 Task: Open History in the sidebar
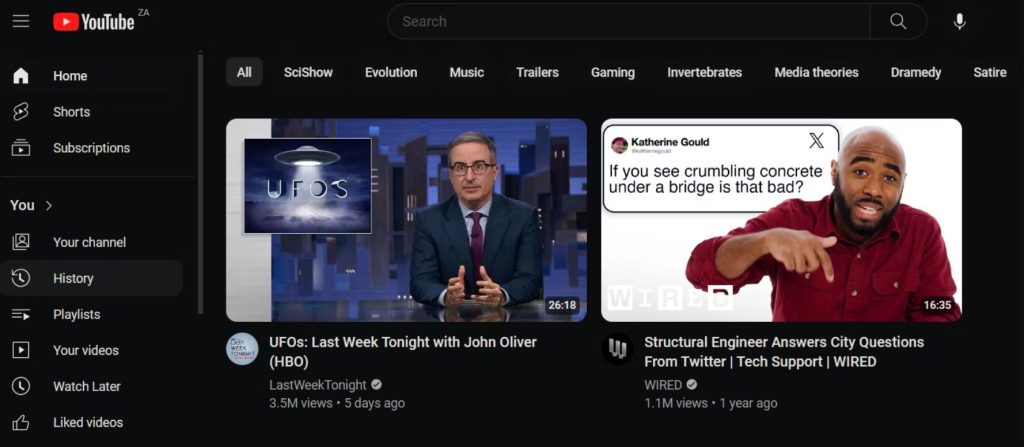73,278
